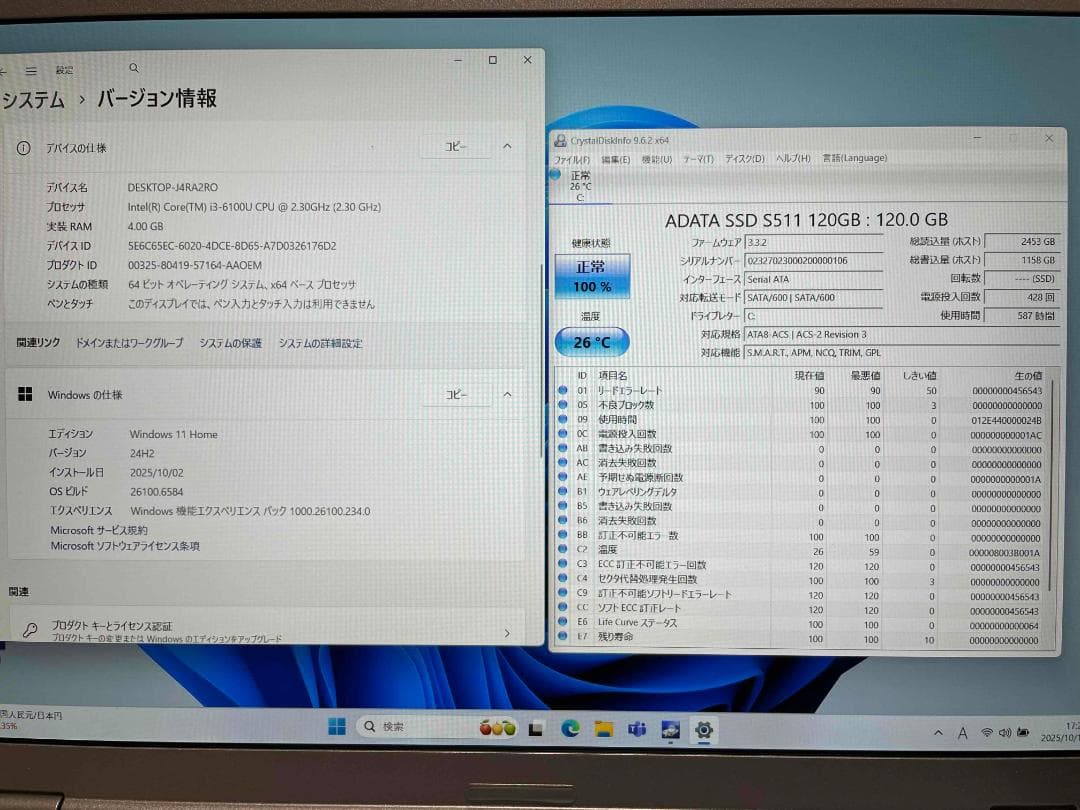Click the システム breadcrumb in Settings
The image size is (1080, 810).
click(x=33, y=100)
